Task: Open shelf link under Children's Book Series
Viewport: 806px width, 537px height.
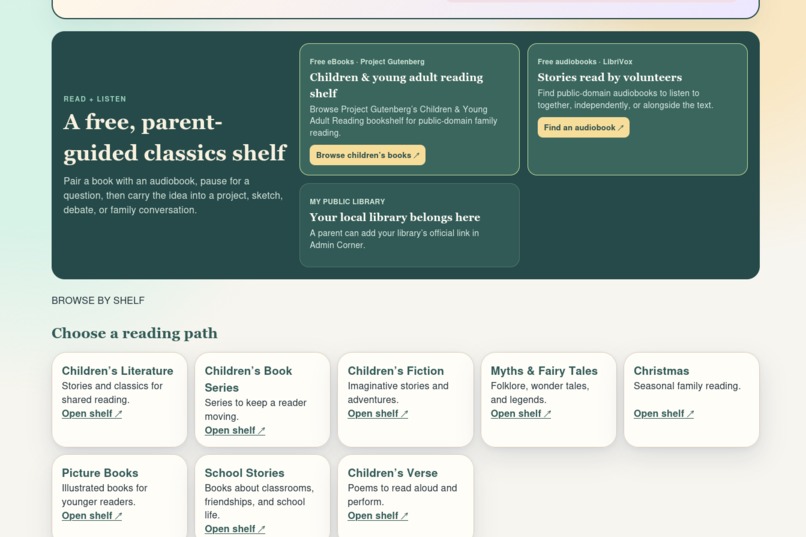Action: pyautogui.click(x=235, y=431)
